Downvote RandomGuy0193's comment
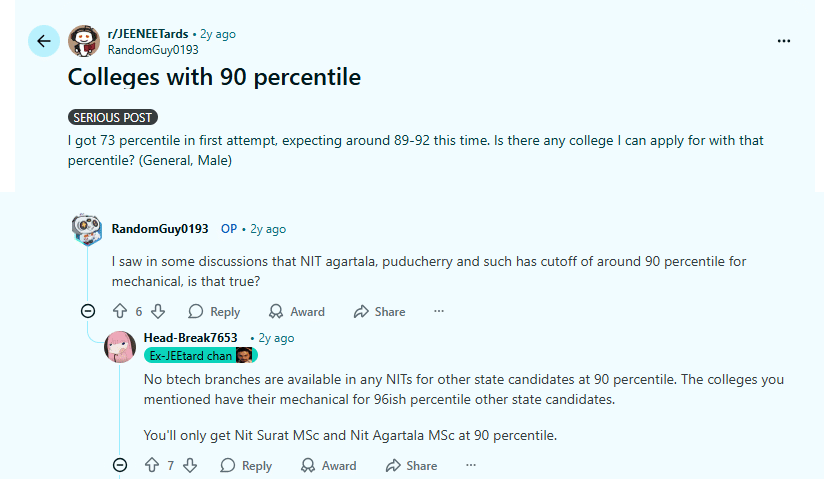 (x=158, y=311)
